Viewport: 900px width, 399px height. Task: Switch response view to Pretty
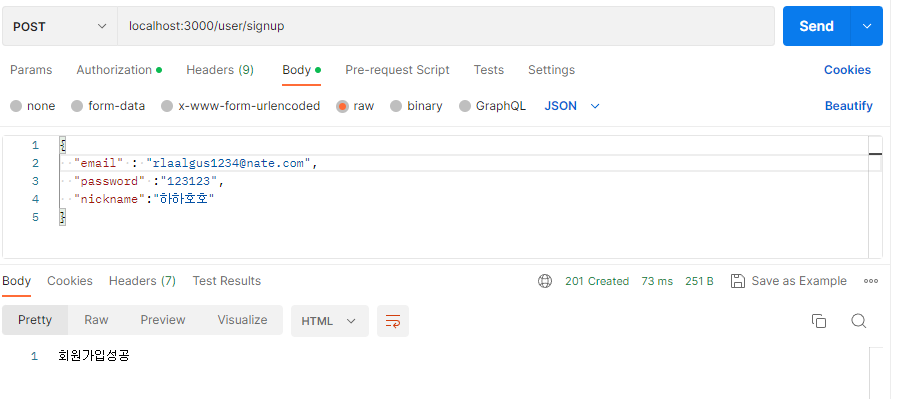pyautogui.click(x=35, y=320)
